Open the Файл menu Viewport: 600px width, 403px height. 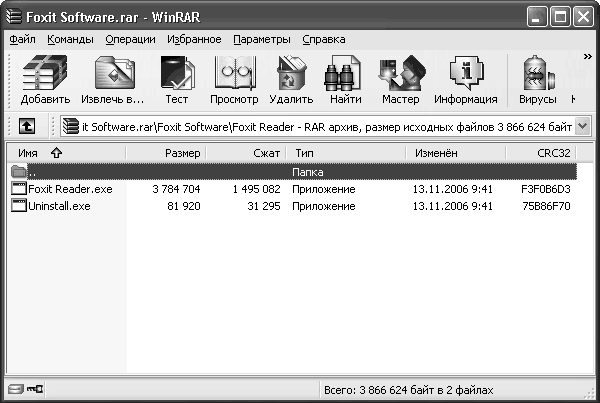tap(22, 39)
